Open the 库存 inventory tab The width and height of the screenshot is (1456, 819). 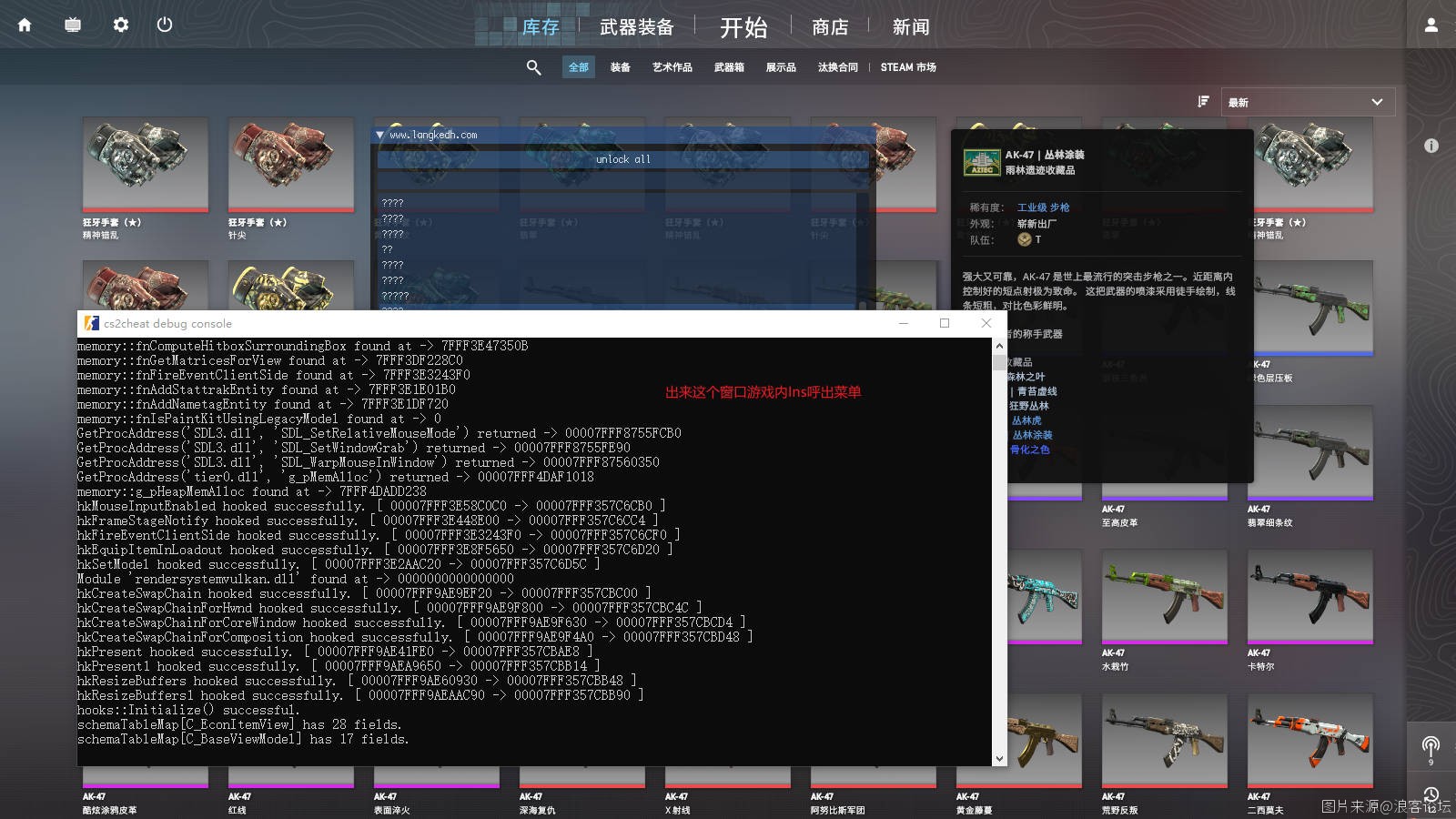point(541,27)
